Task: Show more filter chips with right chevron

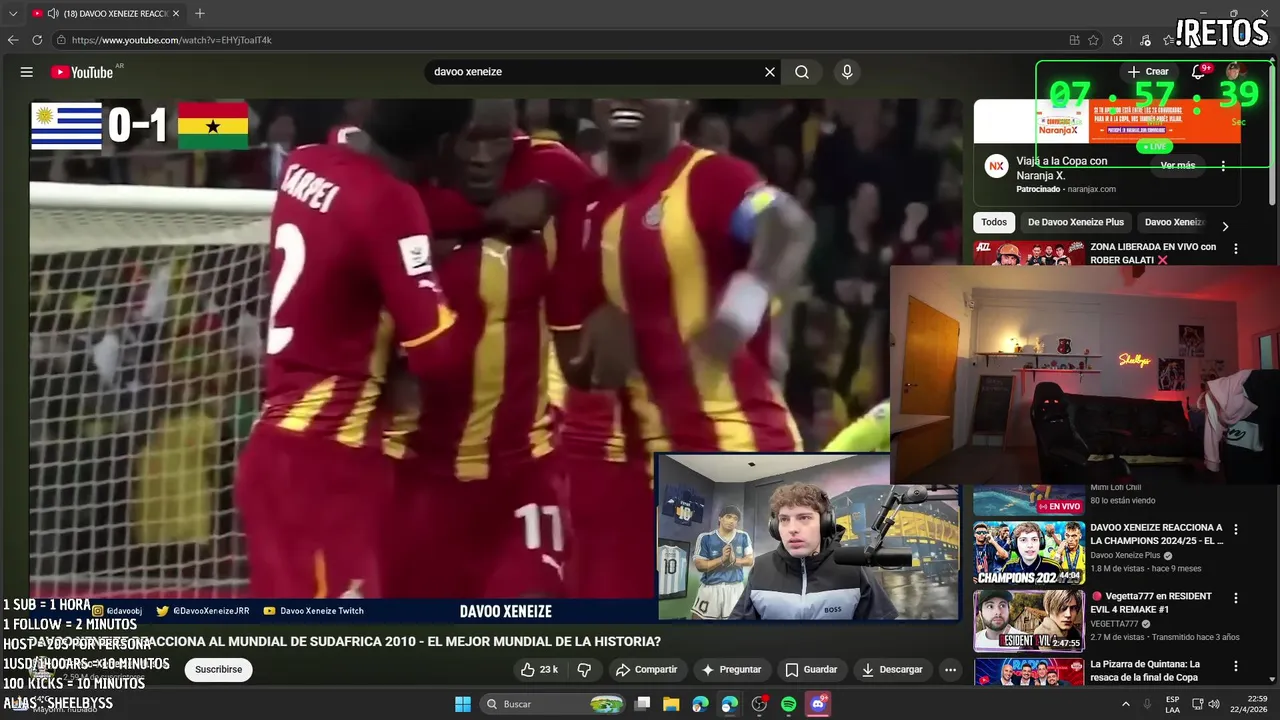Action: click(x=1225, y=225)
